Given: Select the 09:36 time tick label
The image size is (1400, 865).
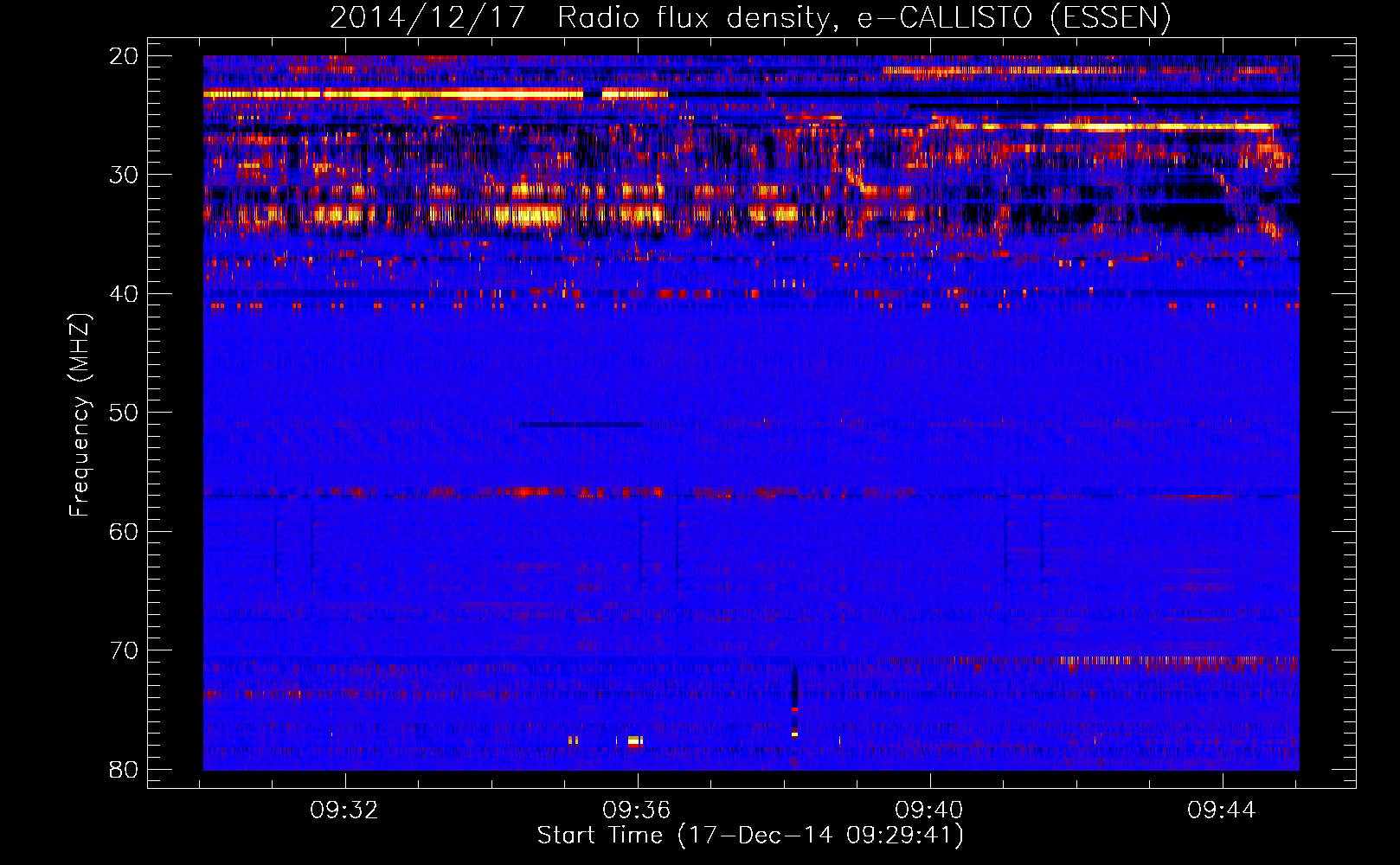Looking at the screenshot, I should tap(637, 811).
